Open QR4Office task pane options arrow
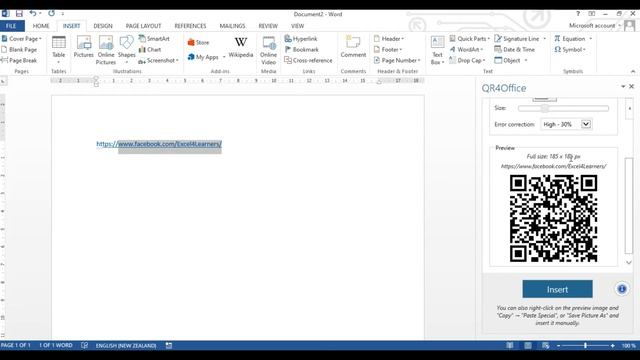The height and width of the screenshot is (360, 640). [623, 87]
